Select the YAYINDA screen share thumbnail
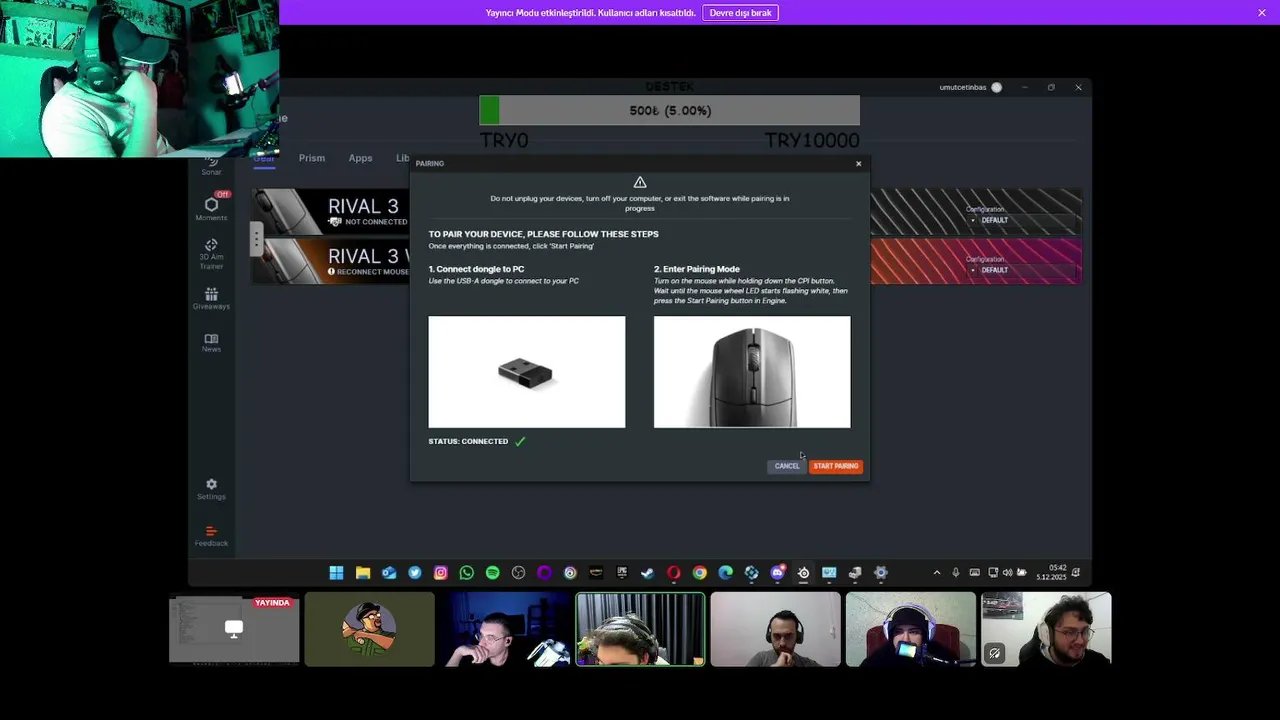The width and height of the screenshot is (1280, 720). click(234, 629)
